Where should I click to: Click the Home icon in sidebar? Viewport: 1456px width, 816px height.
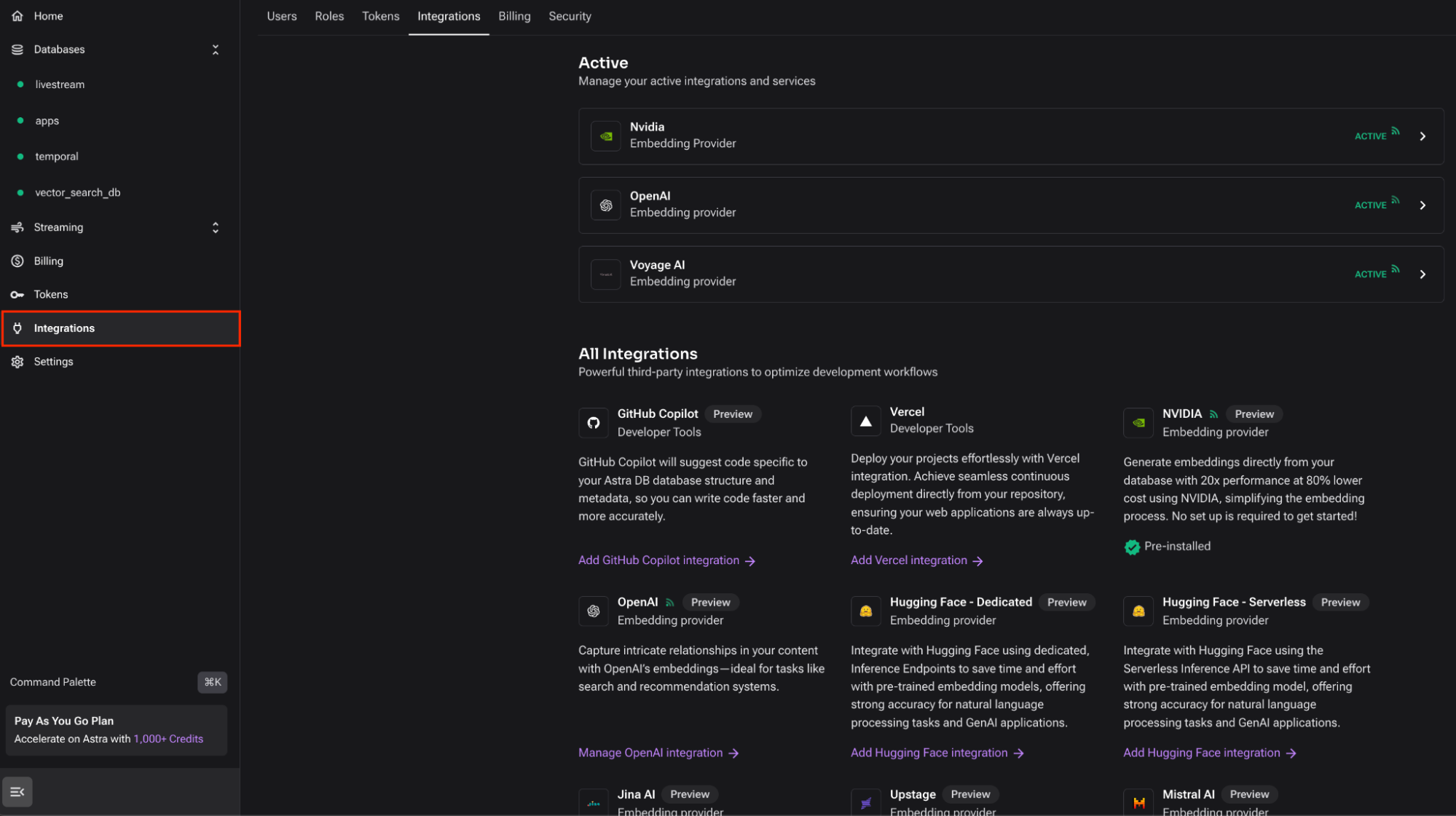(17, 16)
